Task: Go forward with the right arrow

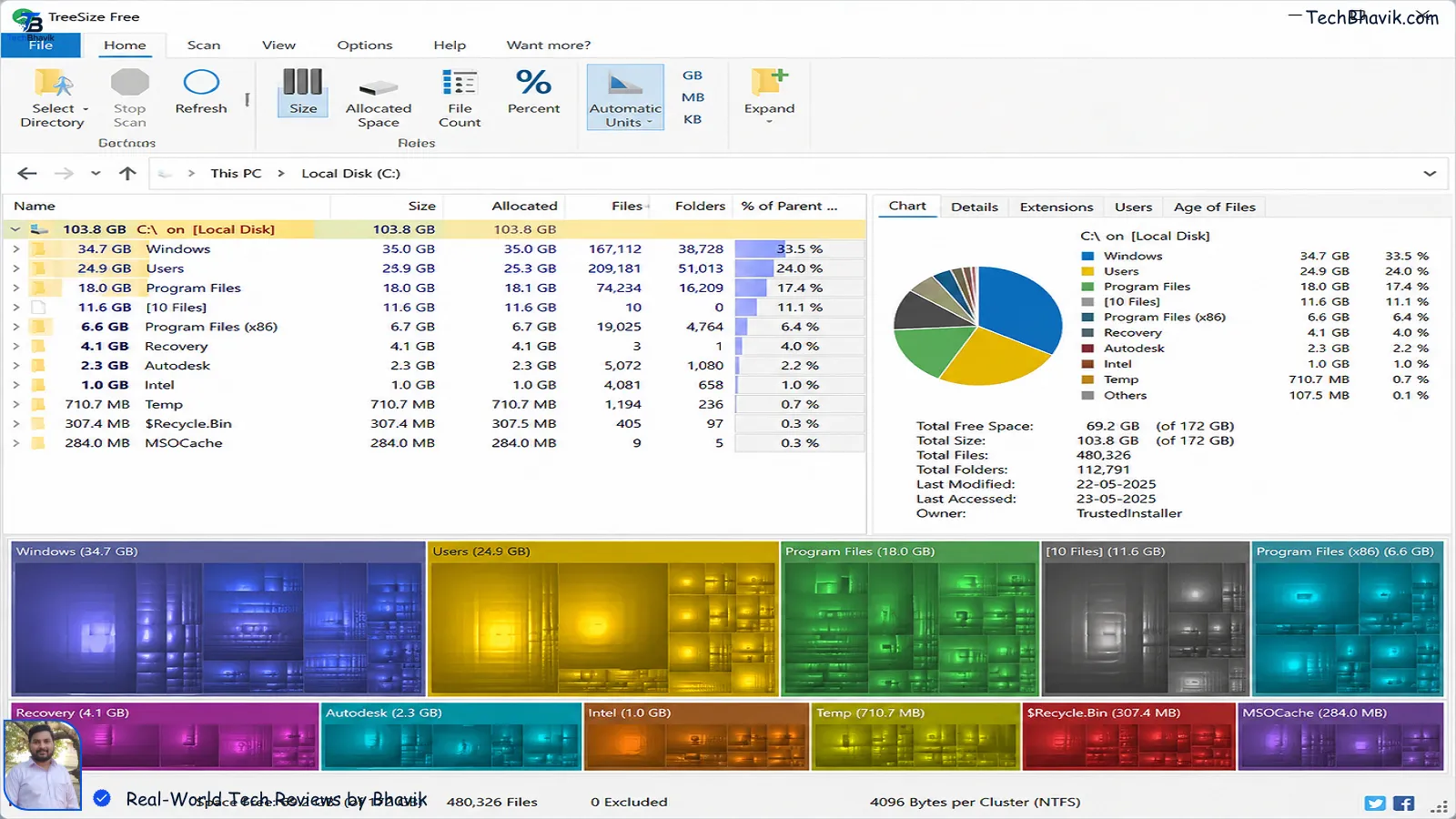Action: 64,173
